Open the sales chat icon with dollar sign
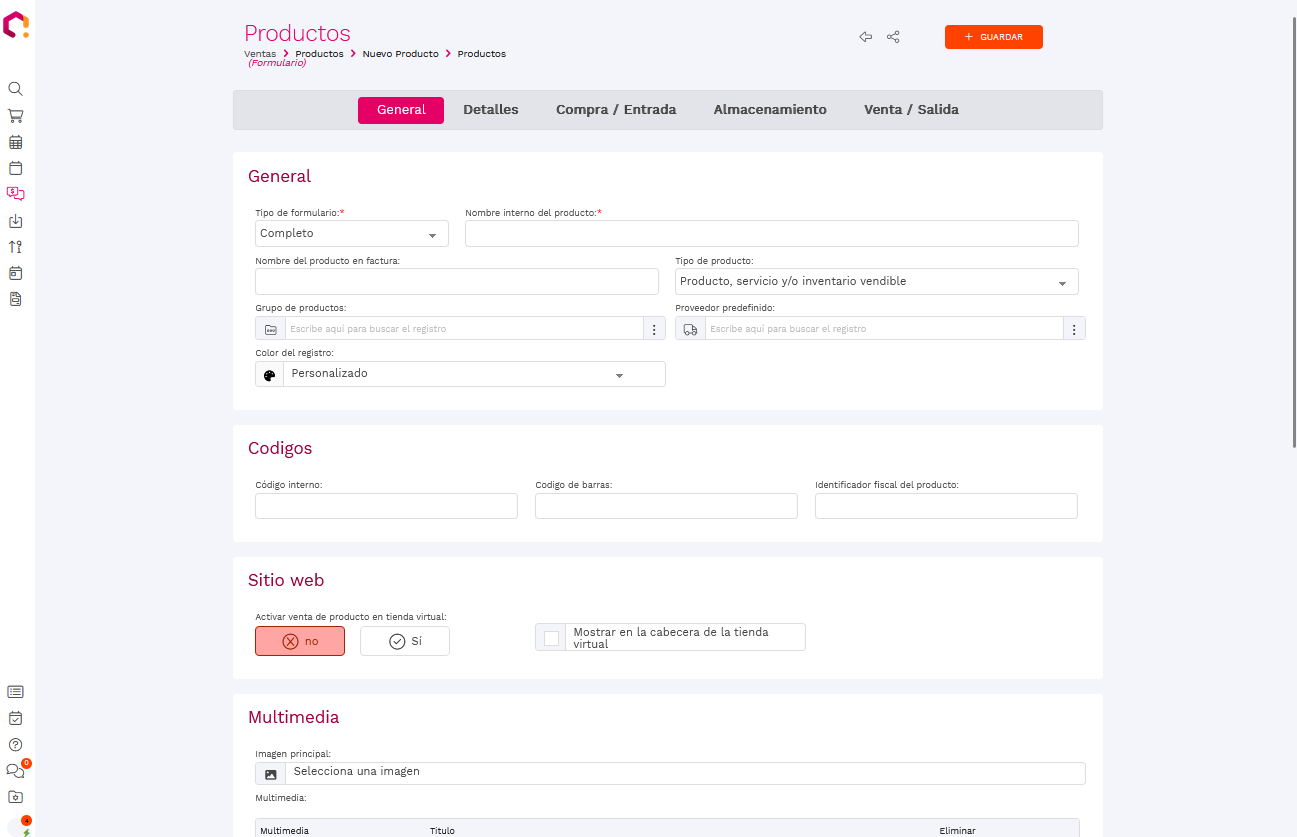The image size is (1297, 837). click(x=15, y=194)
